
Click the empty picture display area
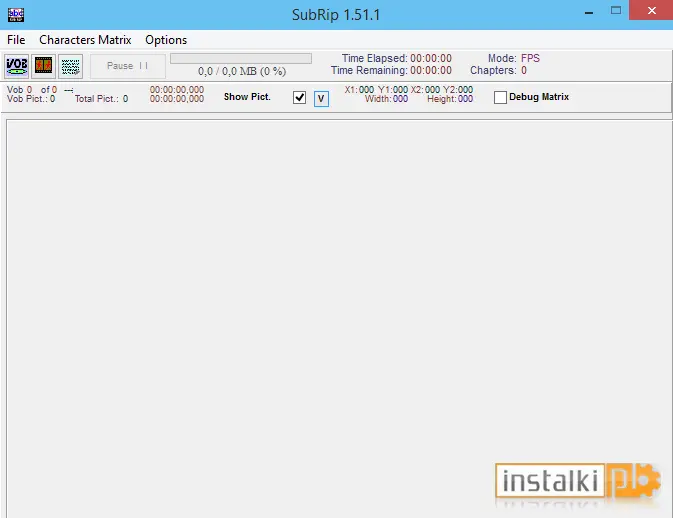point(339,318)
